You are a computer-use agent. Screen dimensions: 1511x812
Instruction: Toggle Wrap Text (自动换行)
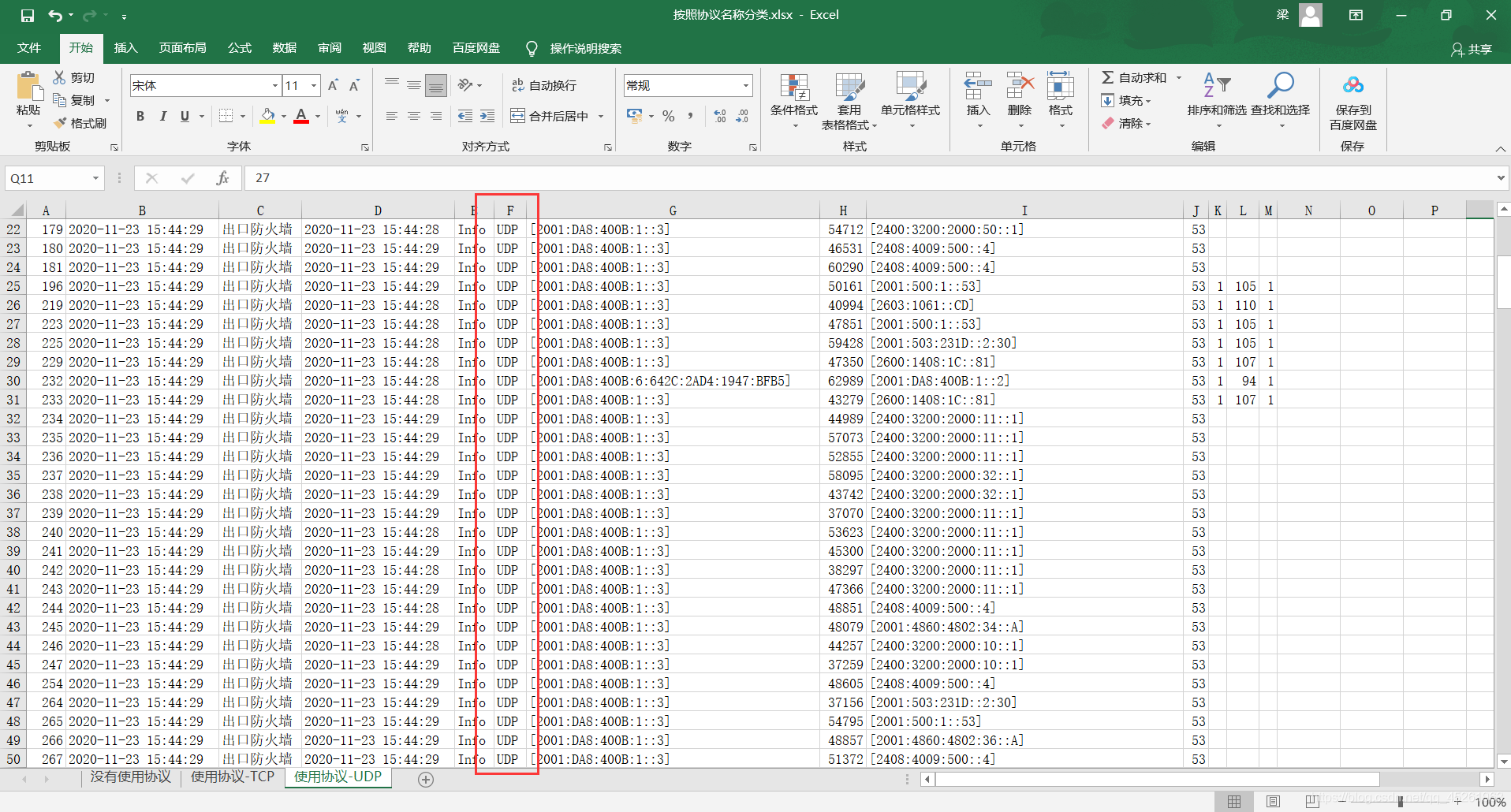[544, 85]
